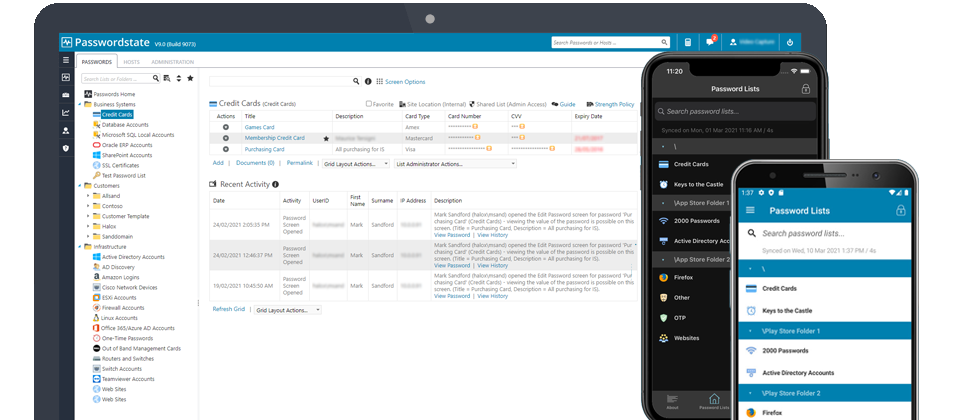Tap the lock icon on the dark iPhone screen
This screenshot has width=960, height=420.
coord(806,89)
